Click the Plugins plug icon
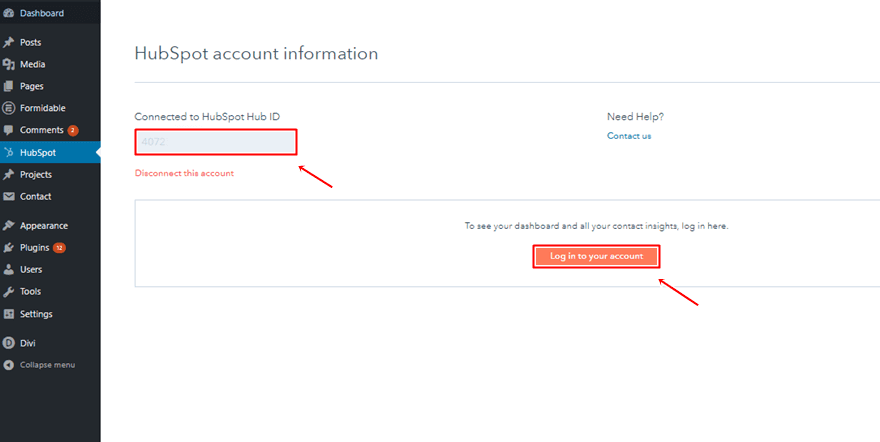Image resolution: width=880 pixels, height=442 pixels. pos(8,247)
